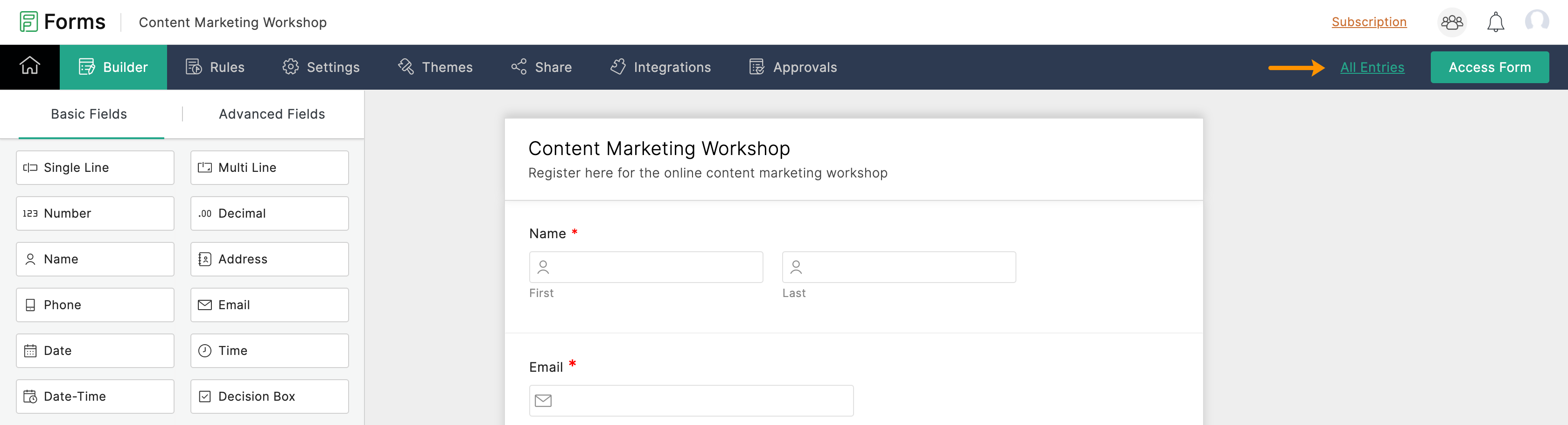Add a Date-Time field from panel

95,397
